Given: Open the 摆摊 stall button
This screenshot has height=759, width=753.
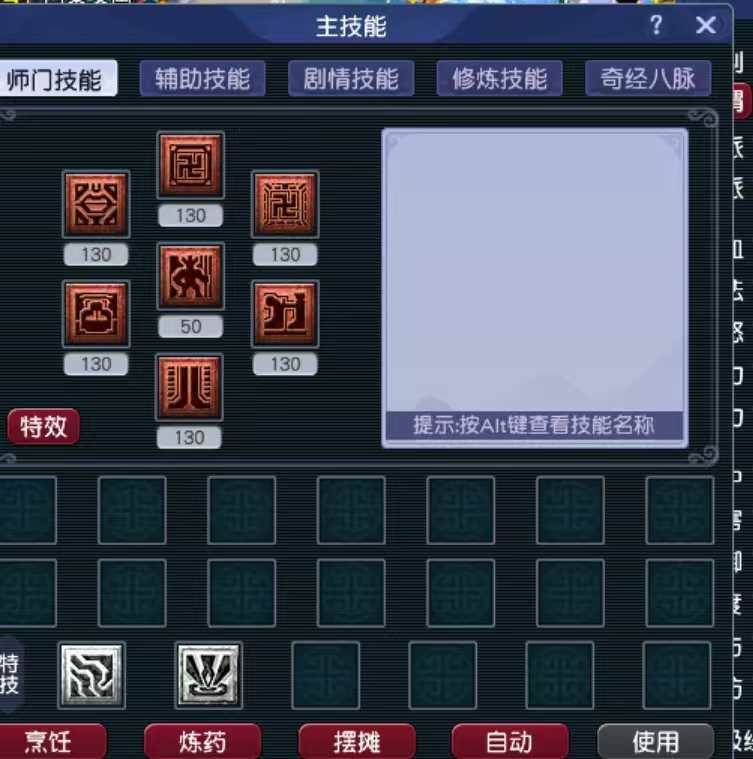Looking at the screenshot, I should (x=357, y=741).
